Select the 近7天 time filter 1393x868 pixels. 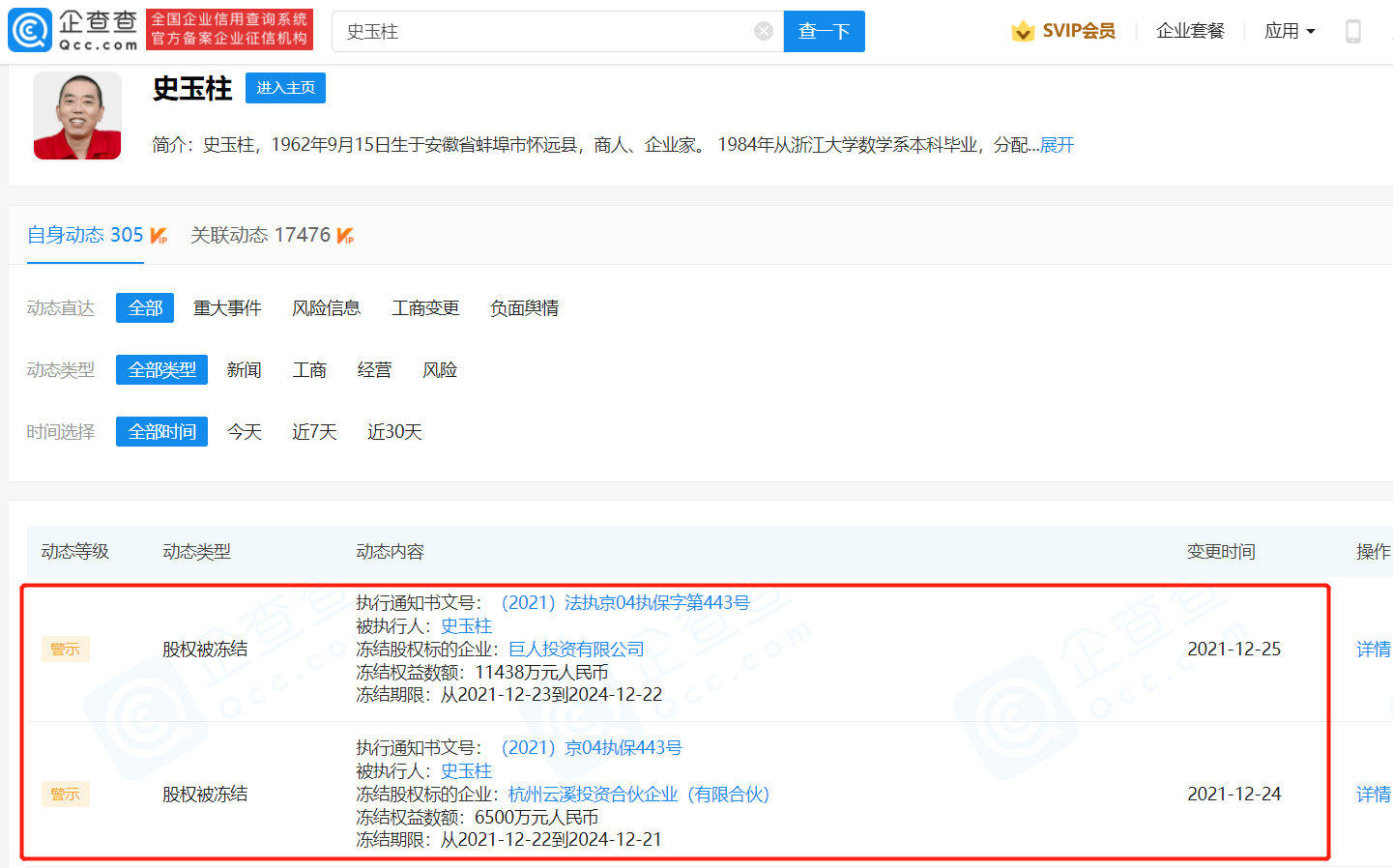click(313, 432)
